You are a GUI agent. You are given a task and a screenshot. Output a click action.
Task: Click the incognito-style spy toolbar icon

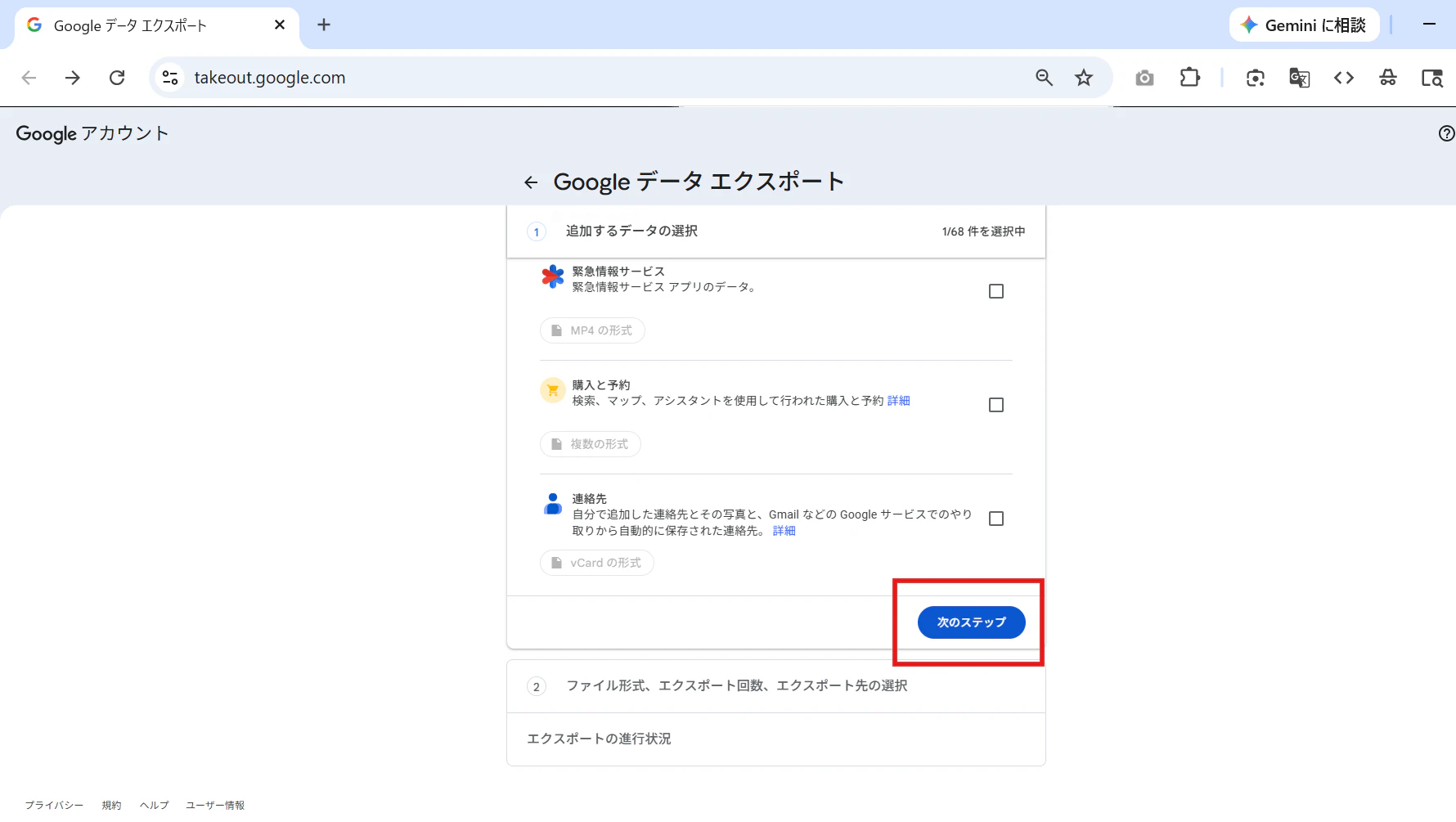click(1388, 78)
